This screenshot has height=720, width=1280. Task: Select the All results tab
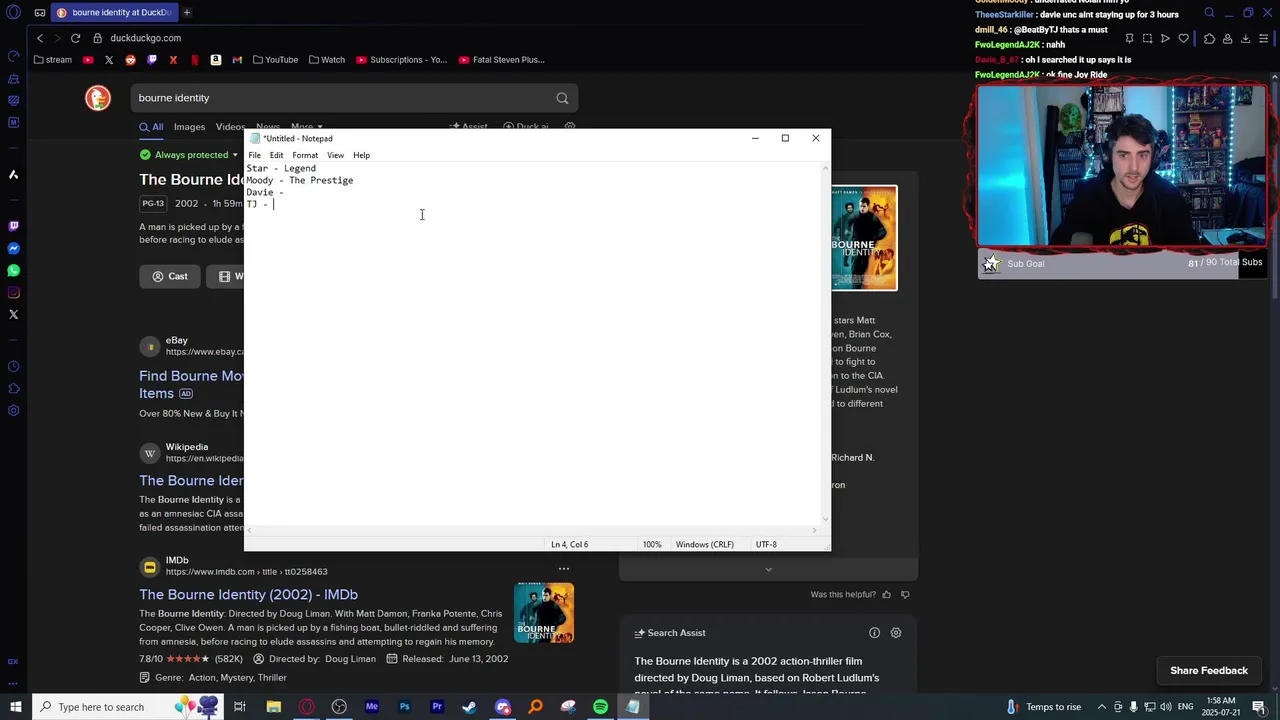[151, 127]
